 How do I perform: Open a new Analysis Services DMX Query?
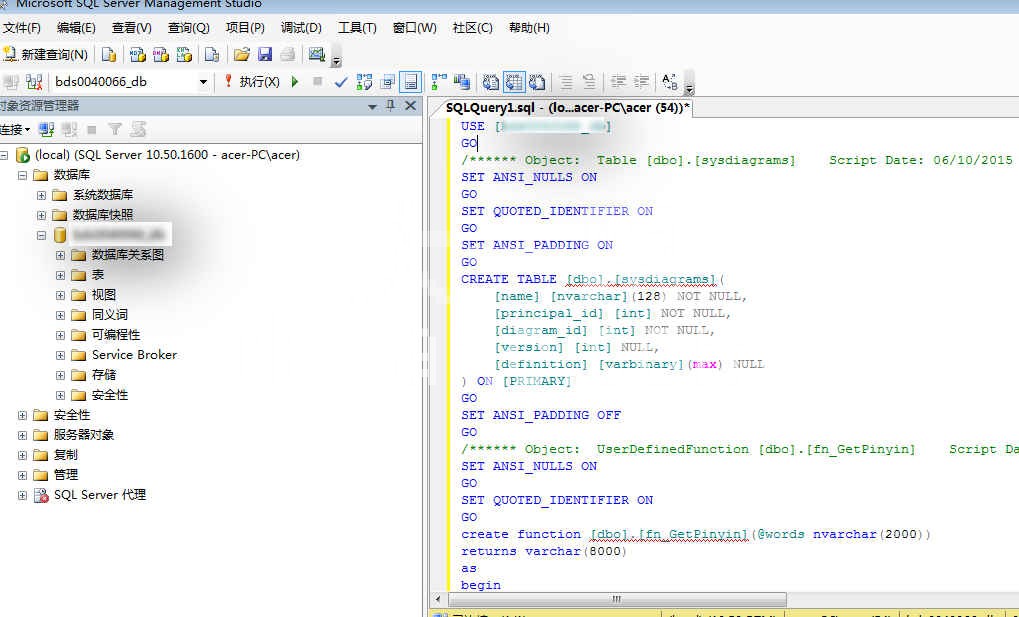pyautogui.click(x=161, y=55)
